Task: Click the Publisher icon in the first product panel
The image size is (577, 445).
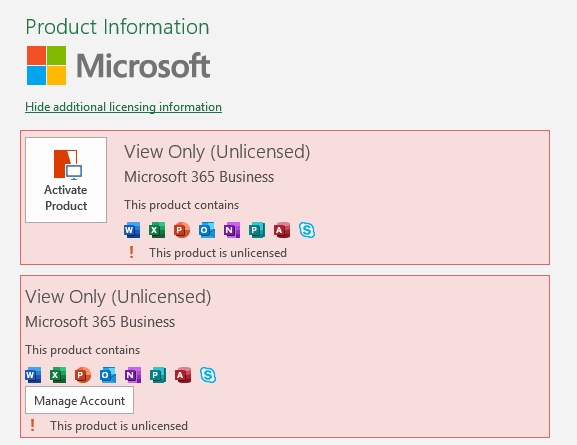Action: pos(257,230)
